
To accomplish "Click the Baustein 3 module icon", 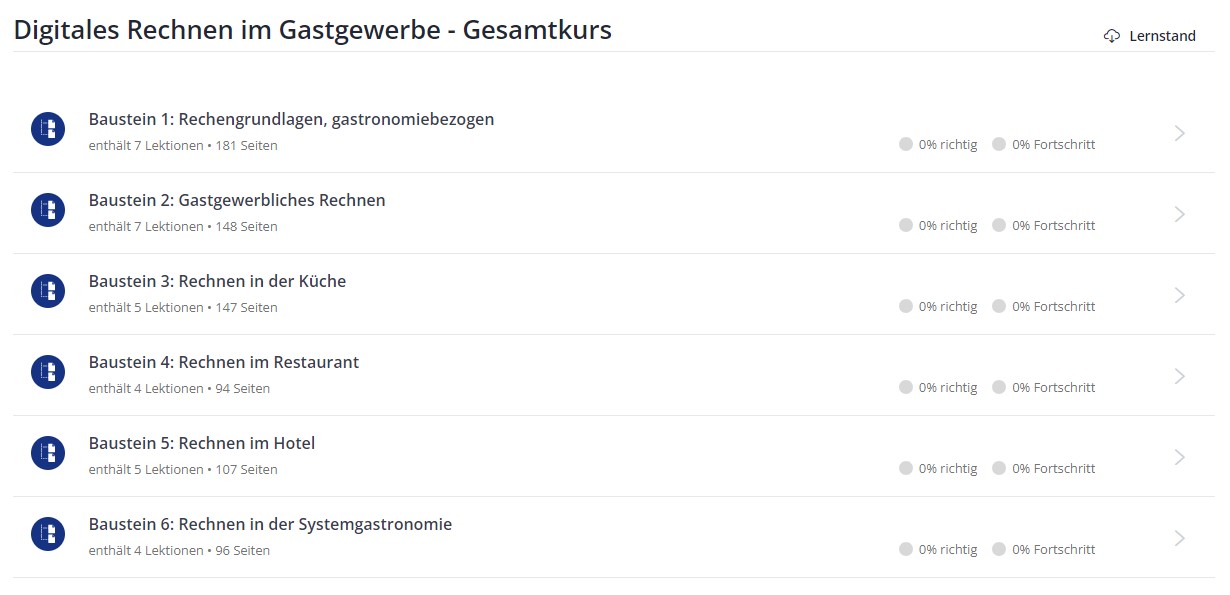I will tap(48, 291).
